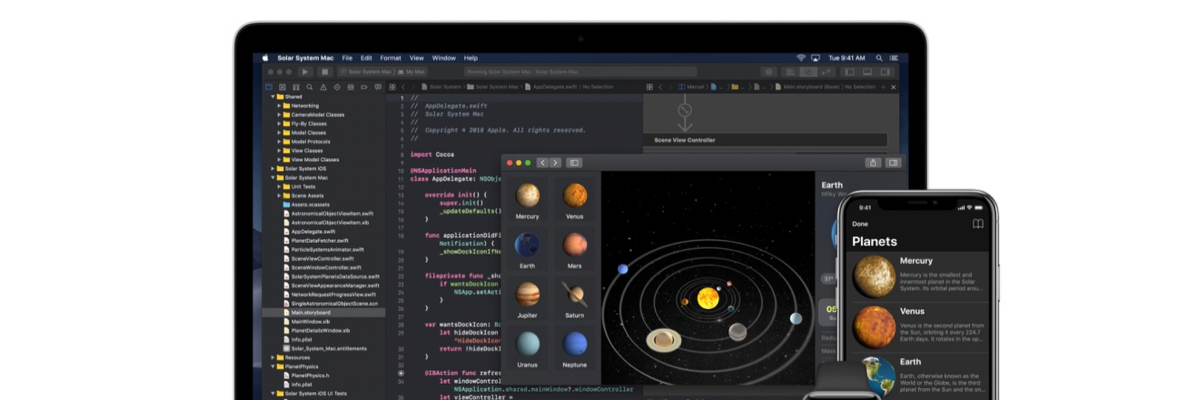Select PlanetDataFetcher.swift file

pyautogui.click(x=320, y=240)
